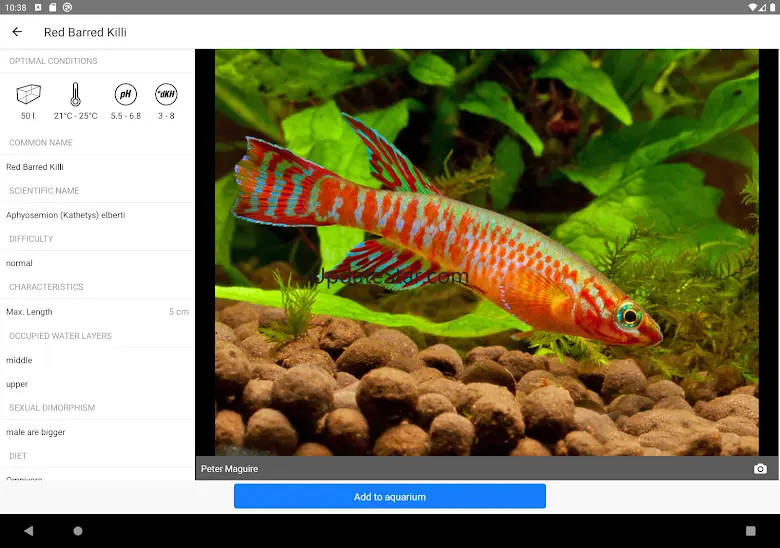Tap 'Aphyosemion (Kathetys) elberti' scientific name
780x548 pixels.
(x=66, y=215)
